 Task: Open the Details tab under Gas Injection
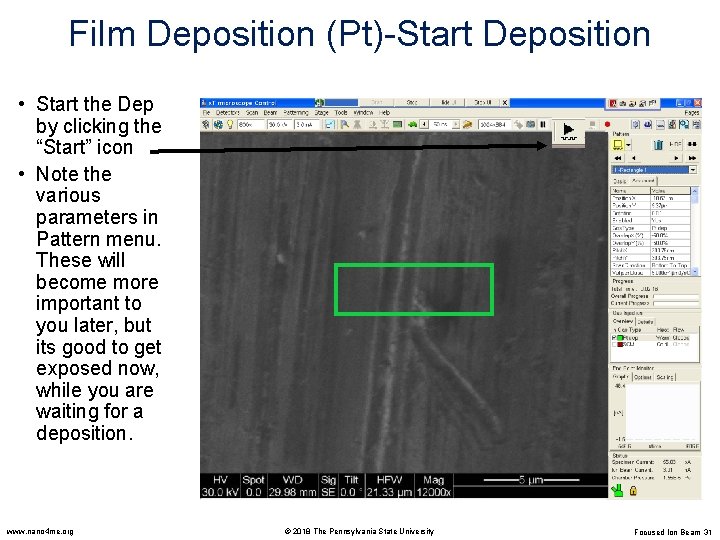646,322
